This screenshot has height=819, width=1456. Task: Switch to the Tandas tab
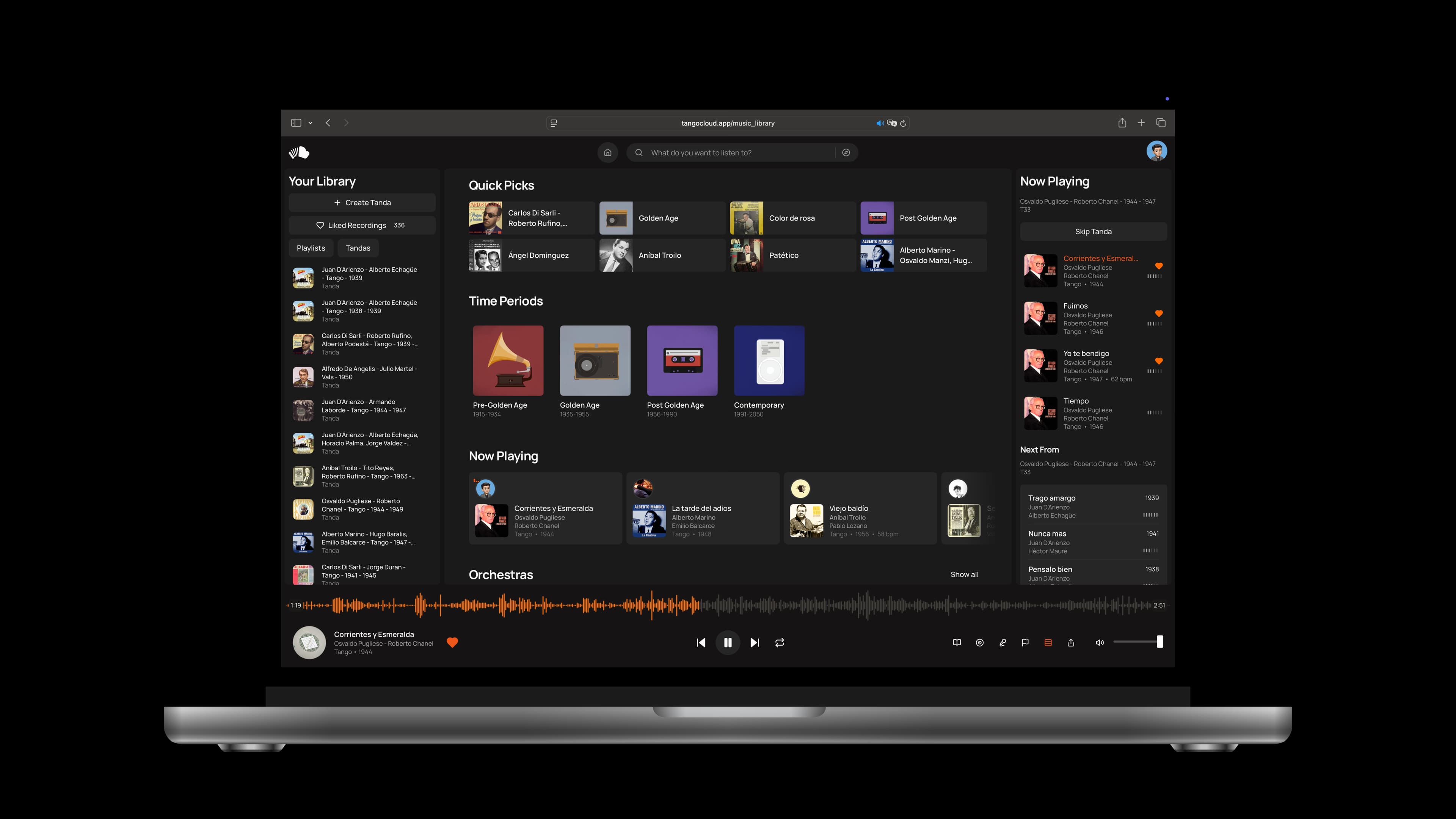coord(358,248)
